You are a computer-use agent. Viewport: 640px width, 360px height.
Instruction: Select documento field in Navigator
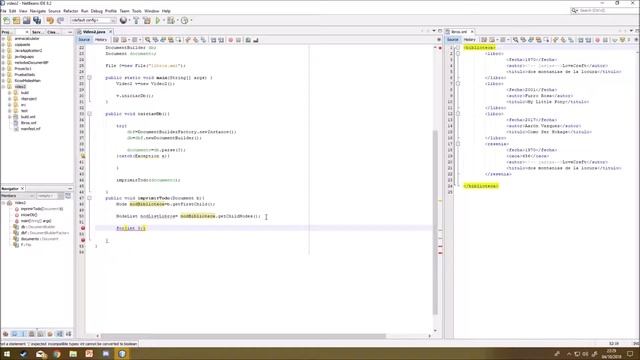tap(40, 239)
